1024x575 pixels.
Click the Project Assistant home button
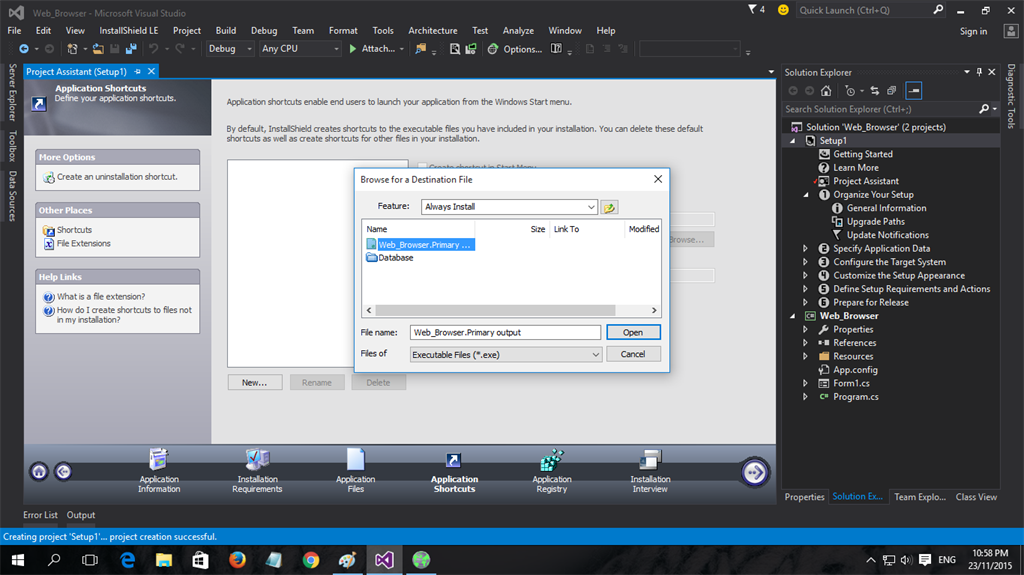[x=39, y=471]
